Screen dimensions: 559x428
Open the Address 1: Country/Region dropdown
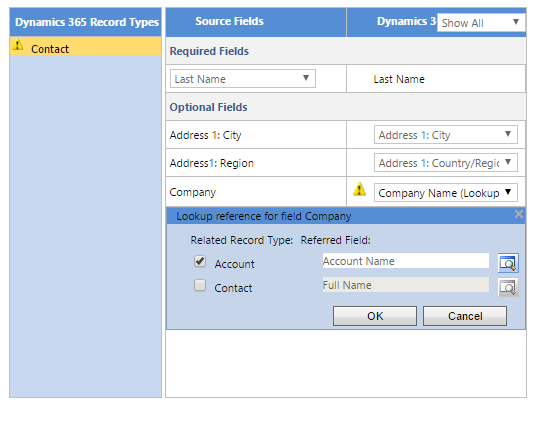click(446, 163)
